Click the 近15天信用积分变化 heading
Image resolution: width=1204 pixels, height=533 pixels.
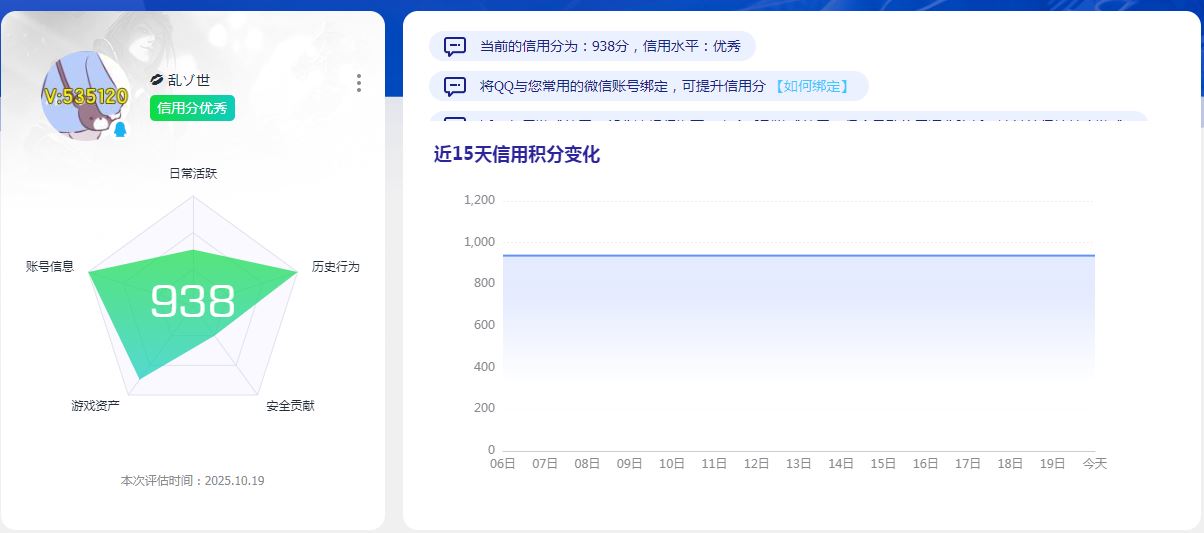[x=517, y=154]
